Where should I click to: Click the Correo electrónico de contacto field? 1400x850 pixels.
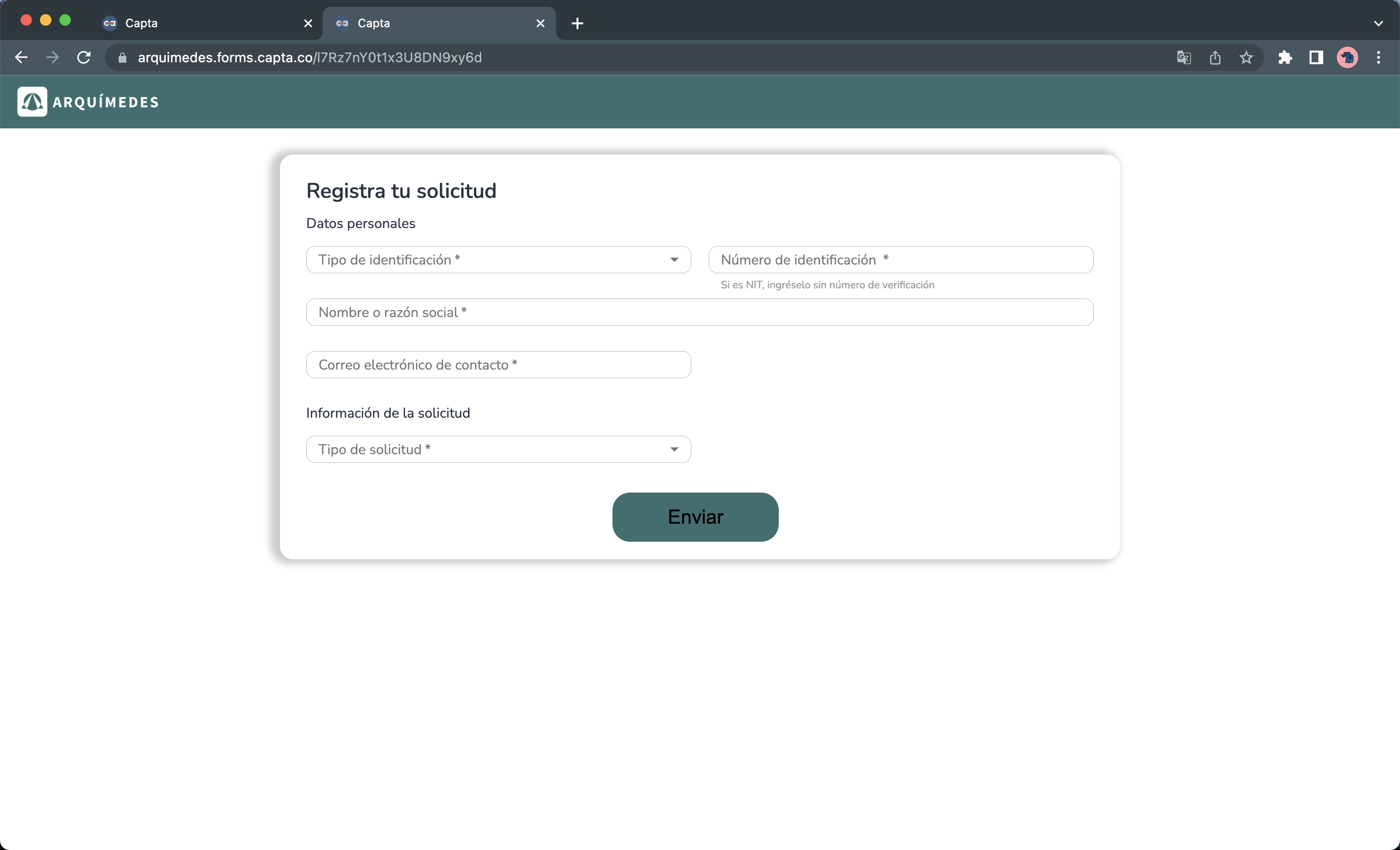pos(498,364)
